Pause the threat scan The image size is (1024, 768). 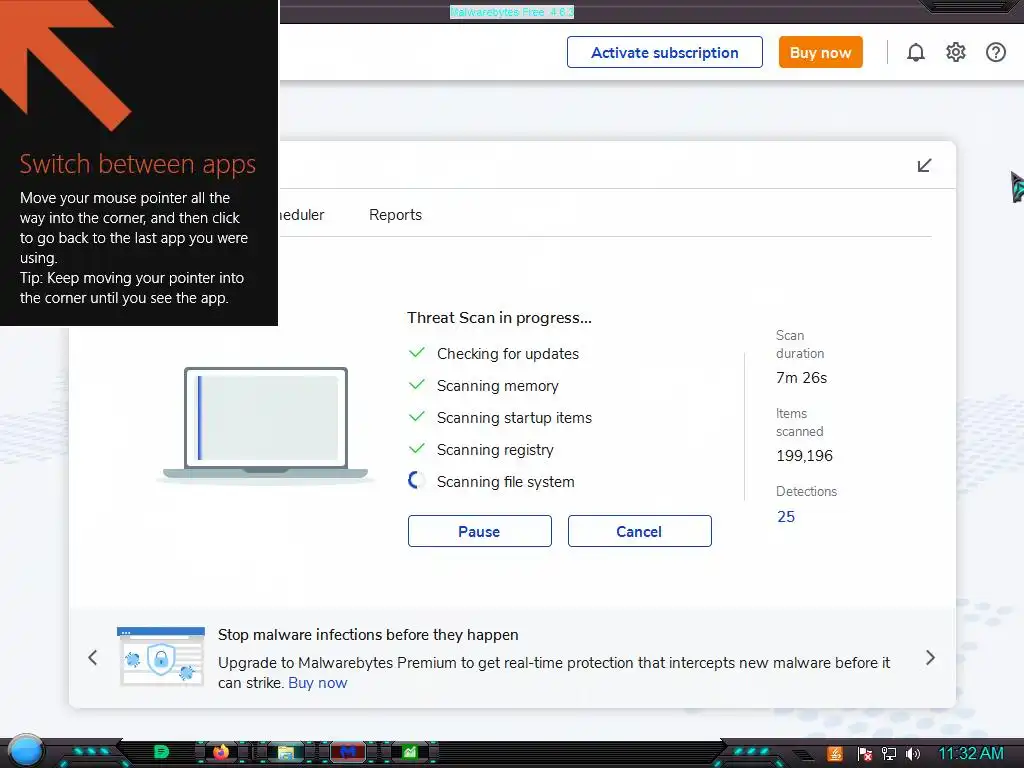click(x=479, y=531)
